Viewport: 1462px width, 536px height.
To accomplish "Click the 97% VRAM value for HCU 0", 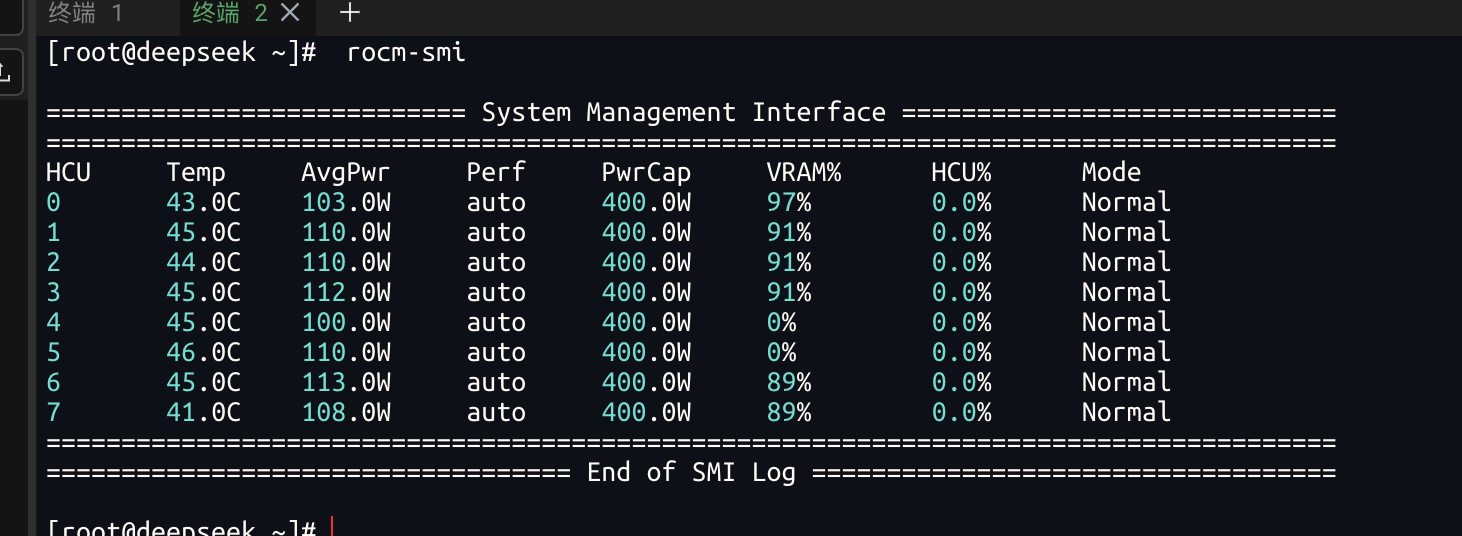I will tap(789, 202).
